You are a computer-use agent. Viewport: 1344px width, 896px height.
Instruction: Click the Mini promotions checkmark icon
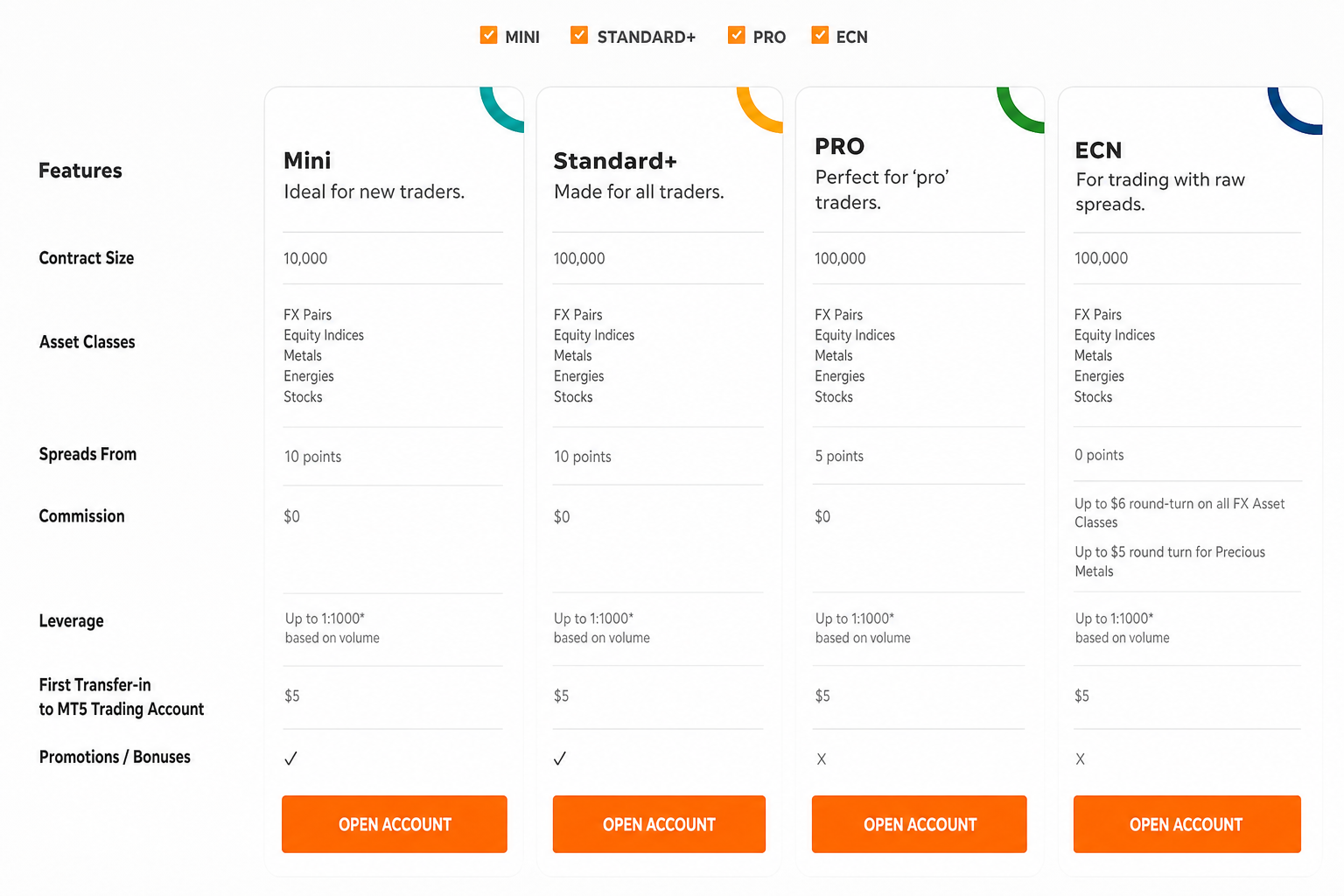click(x=290, y=759)
